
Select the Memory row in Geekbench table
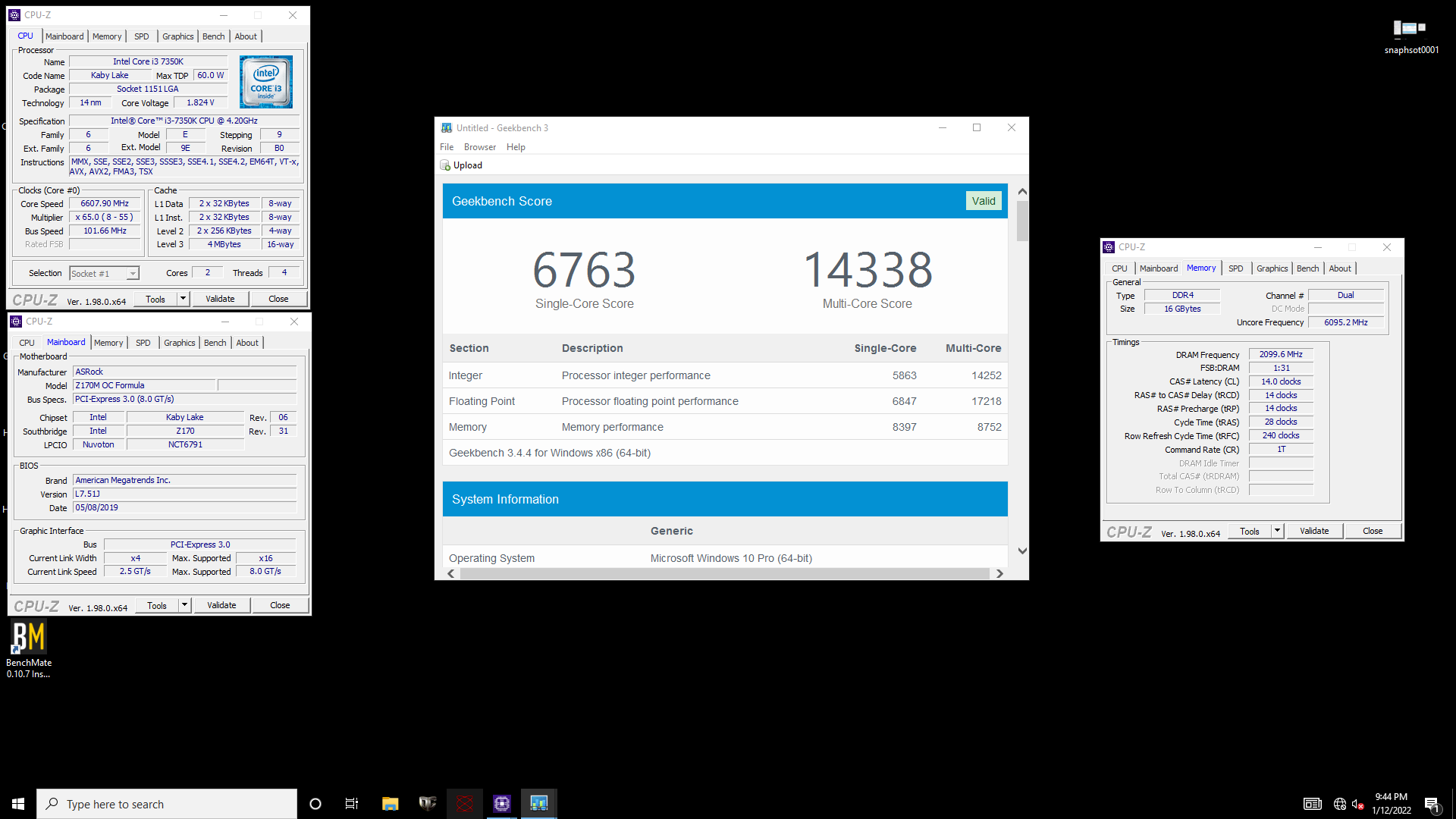(725, 427)
